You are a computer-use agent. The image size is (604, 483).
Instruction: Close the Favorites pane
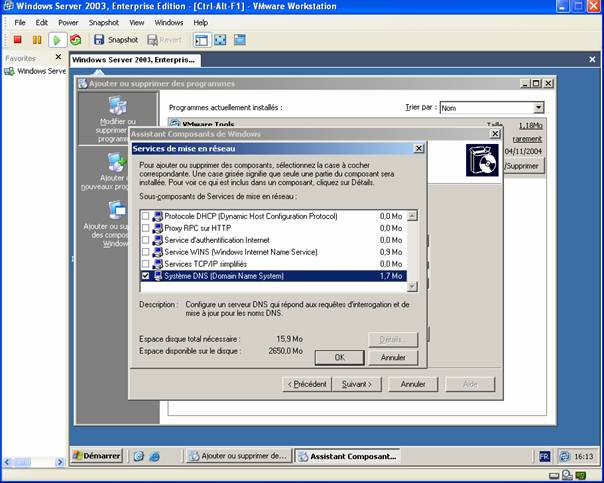point(58,57)
